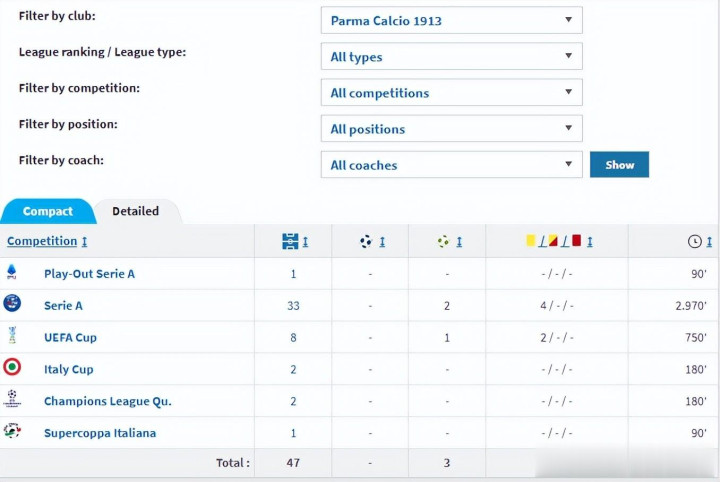
Task: Open the All coaches dropdown
Action: [451, 165]
